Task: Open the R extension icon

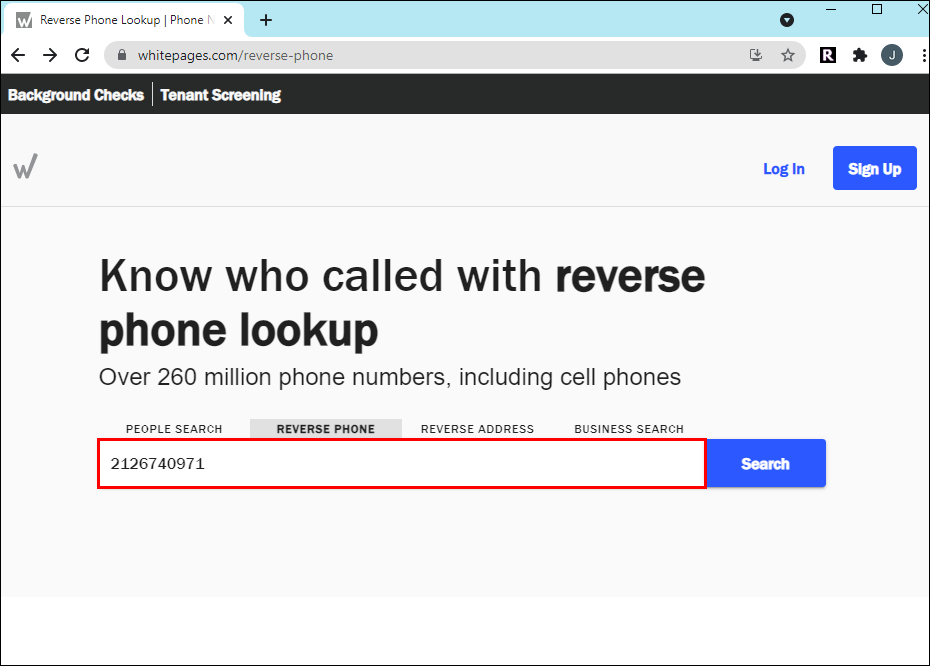Action: point(828,55)
